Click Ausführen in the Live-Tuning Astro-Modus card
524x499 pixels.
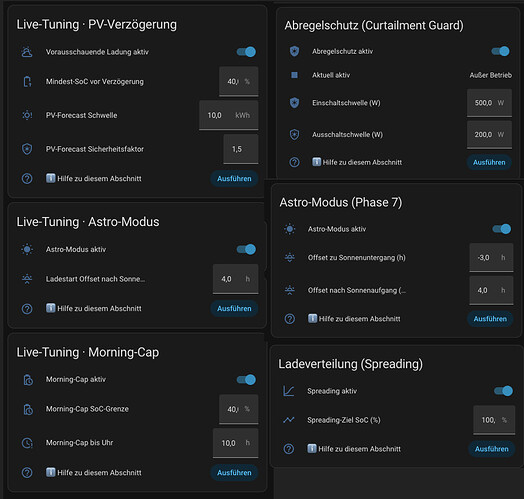(234, 308)
